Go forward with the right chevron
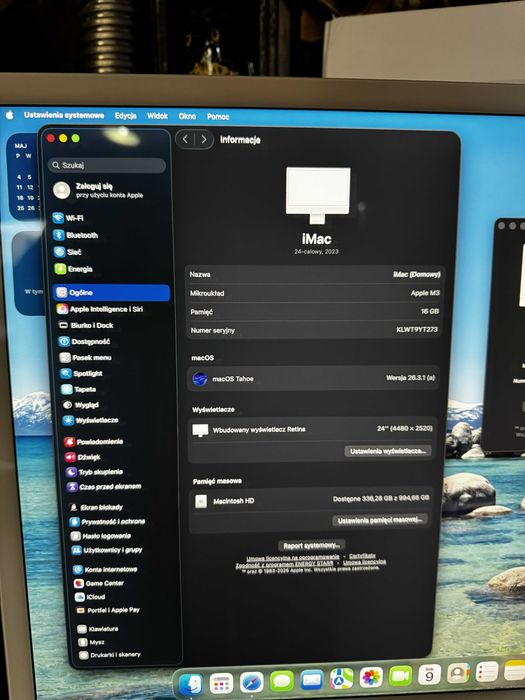The image size is (525, 700). (204, 140)
